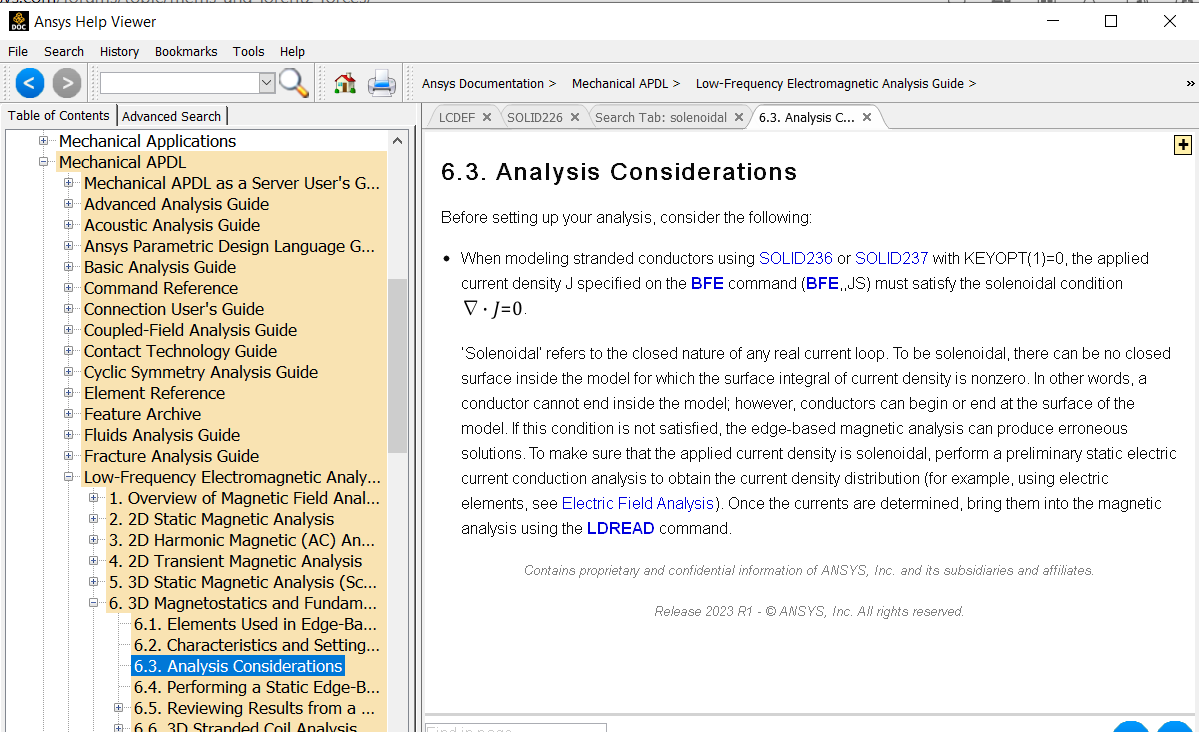Select Fluids Analysis Guide in tree

click(x=162, y=435)
